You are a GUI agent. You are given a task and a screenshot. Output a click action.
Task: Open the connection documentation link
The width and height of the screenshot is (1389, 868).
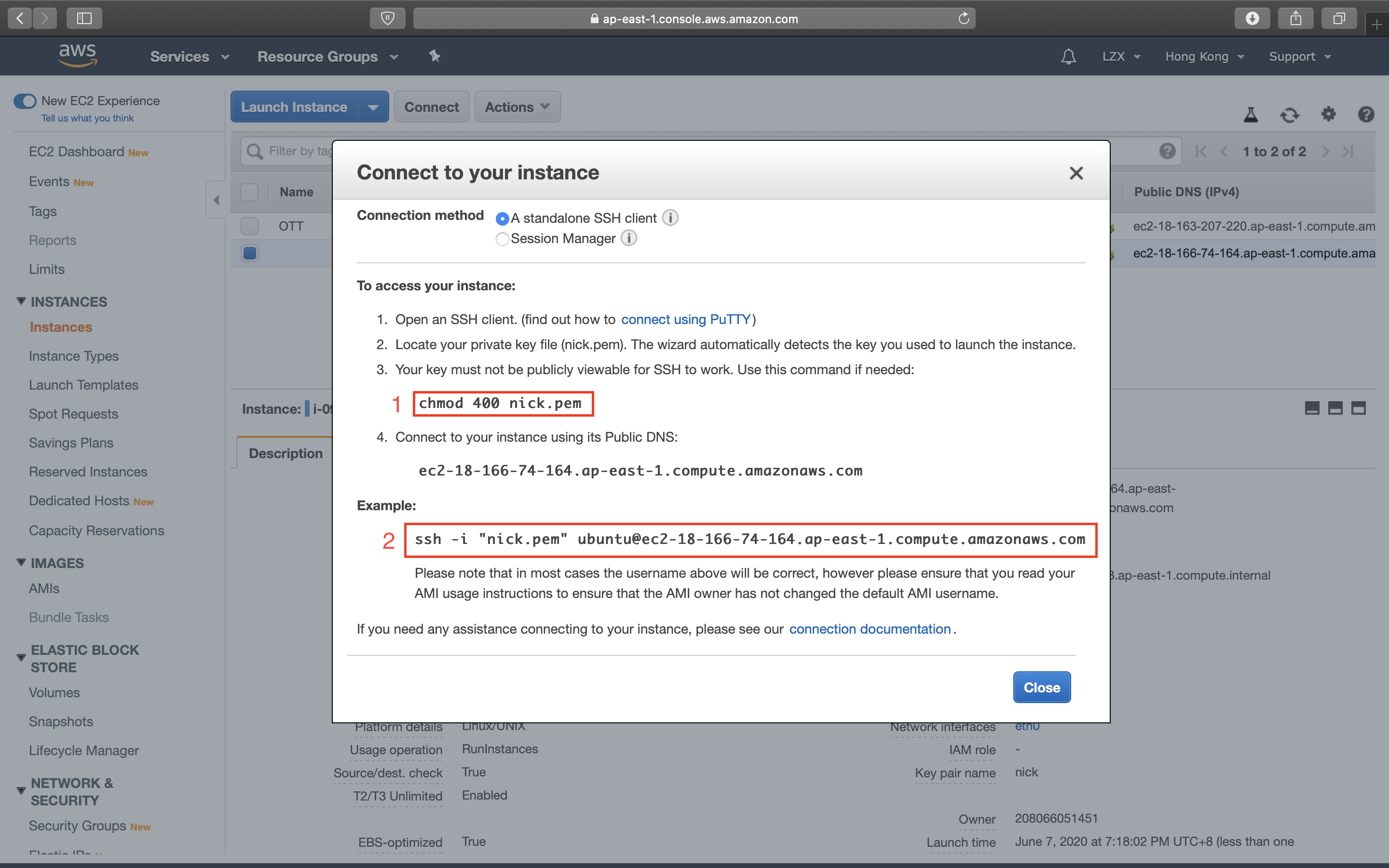(870, 629)
